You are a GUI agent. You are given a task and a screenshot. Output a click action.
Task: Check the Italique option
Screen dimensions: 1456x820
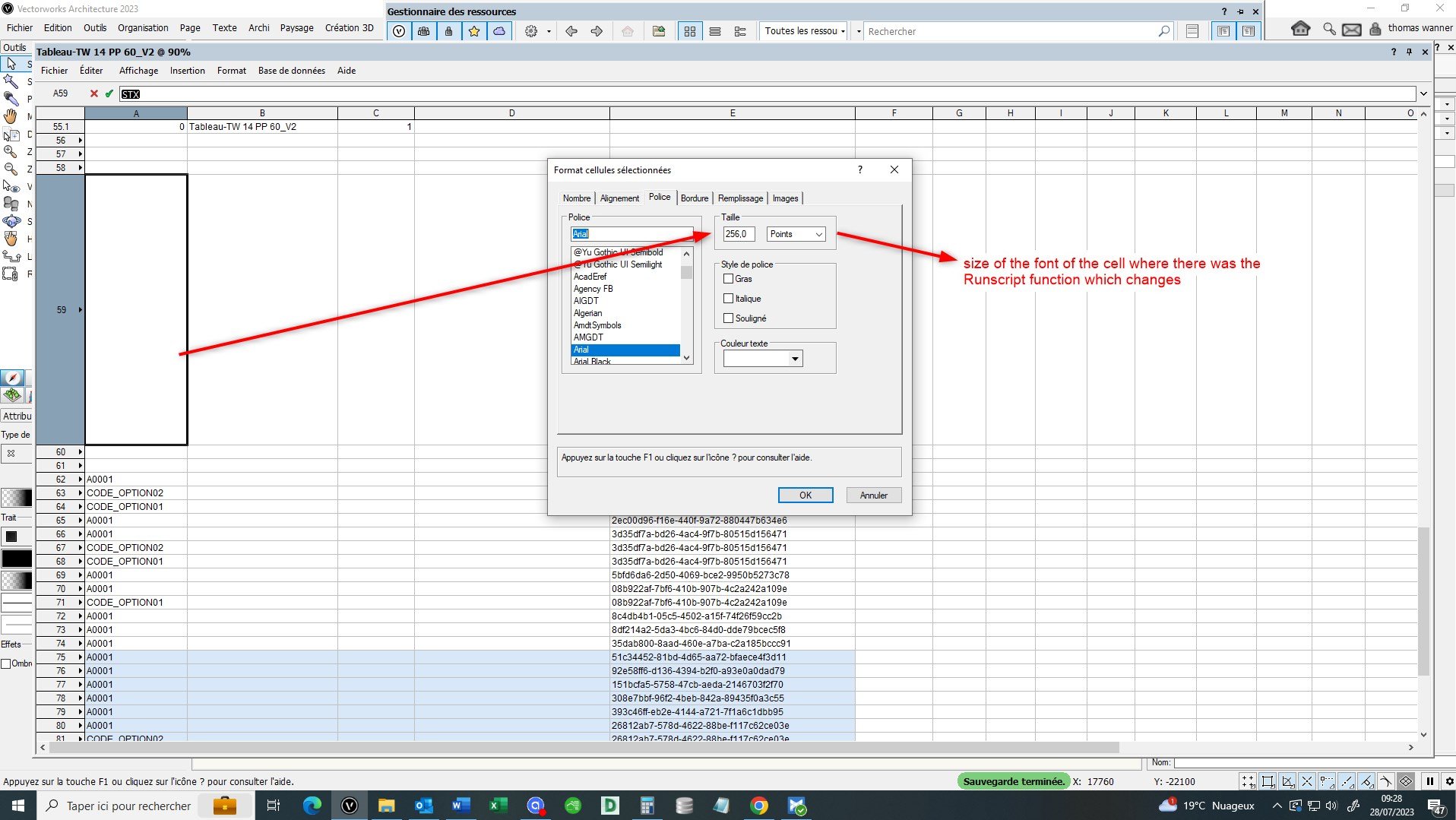(729, 299)
